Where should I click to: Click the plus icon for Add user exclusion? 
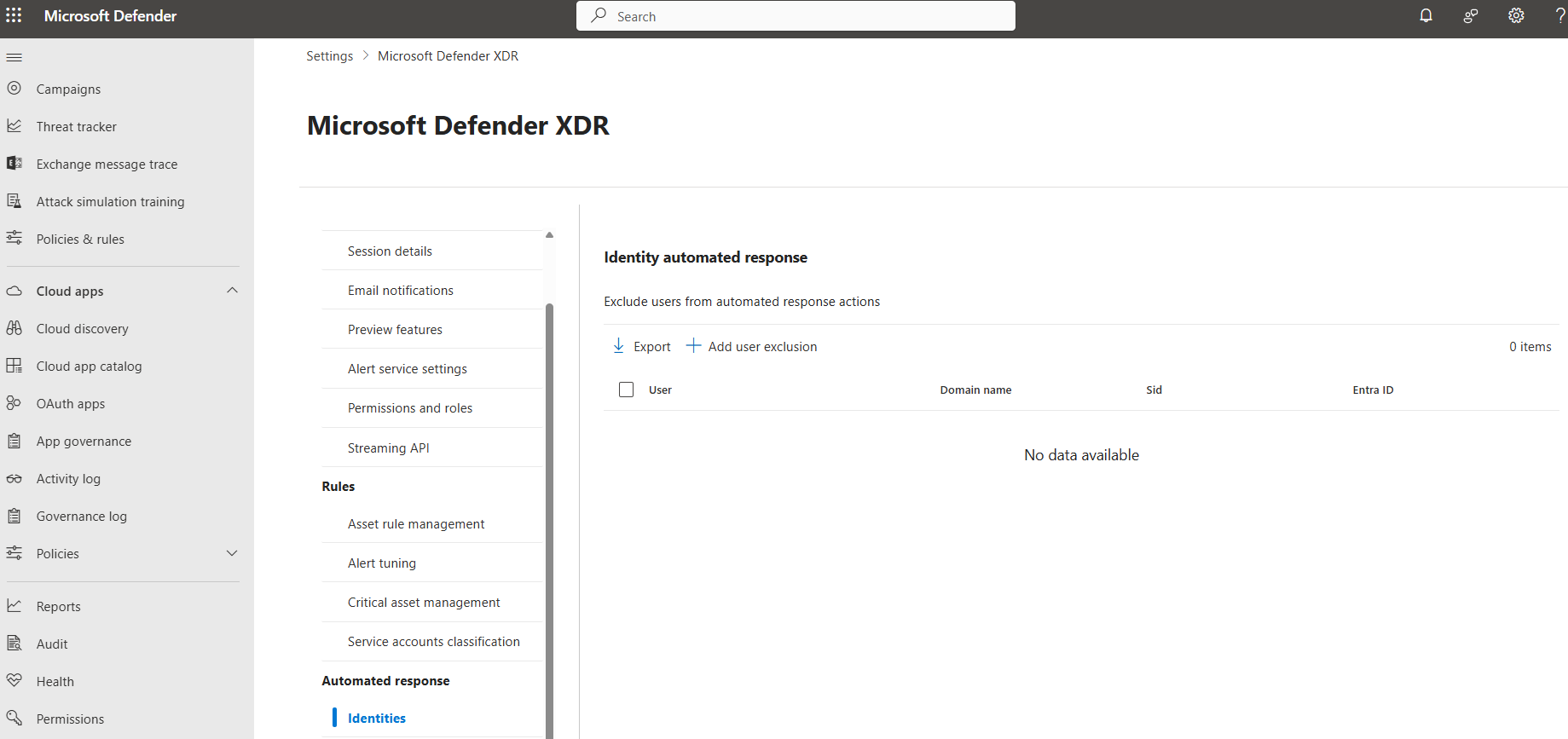tap(693, 345)
